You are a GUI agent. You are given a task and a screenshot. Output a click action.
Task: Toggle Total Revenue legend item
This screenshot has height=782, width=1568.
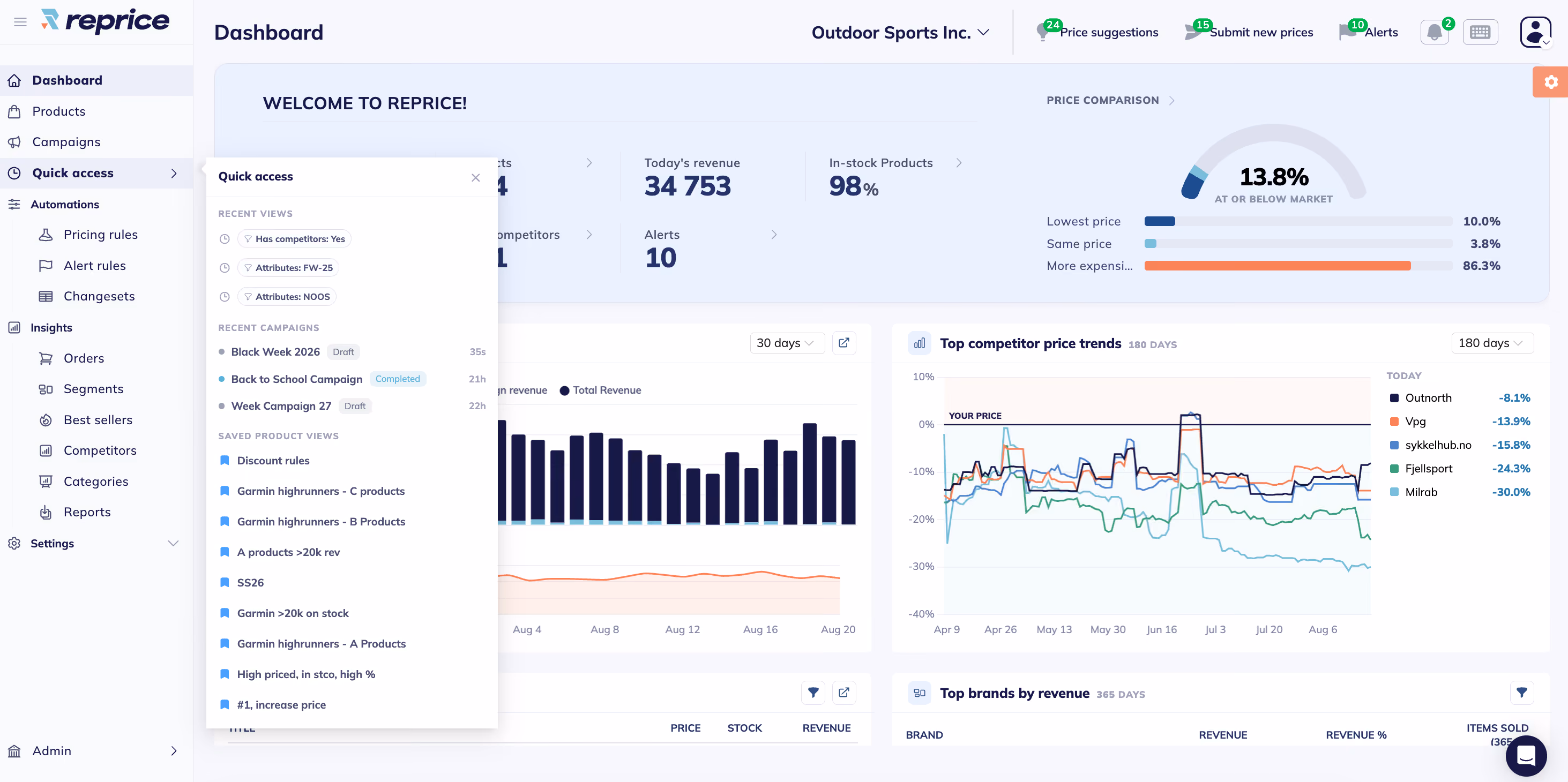(x=600, y=390)
